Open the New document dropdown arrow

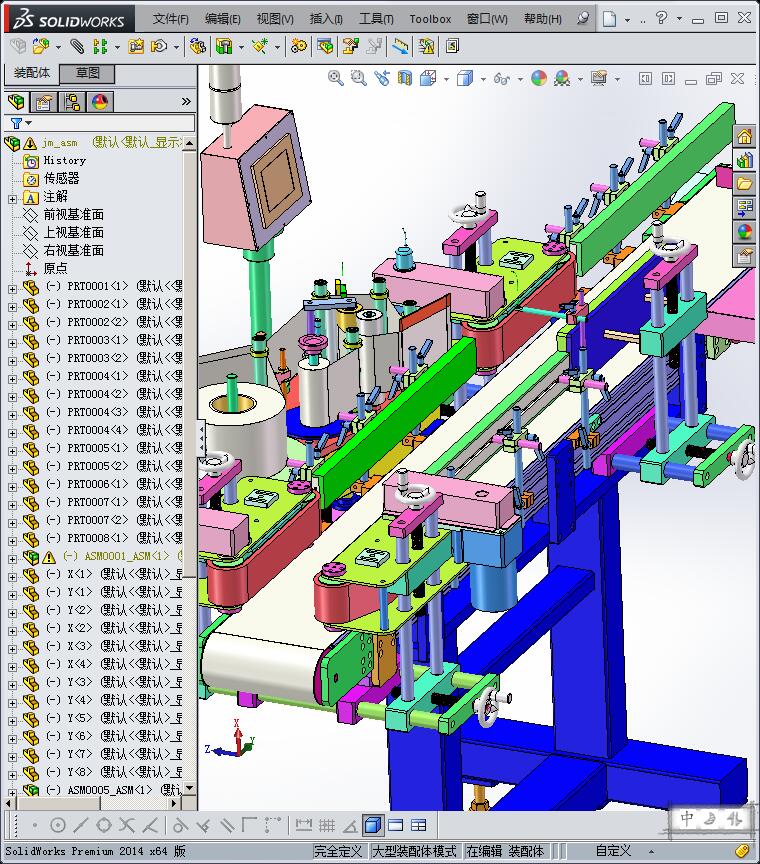coord(627,20)
